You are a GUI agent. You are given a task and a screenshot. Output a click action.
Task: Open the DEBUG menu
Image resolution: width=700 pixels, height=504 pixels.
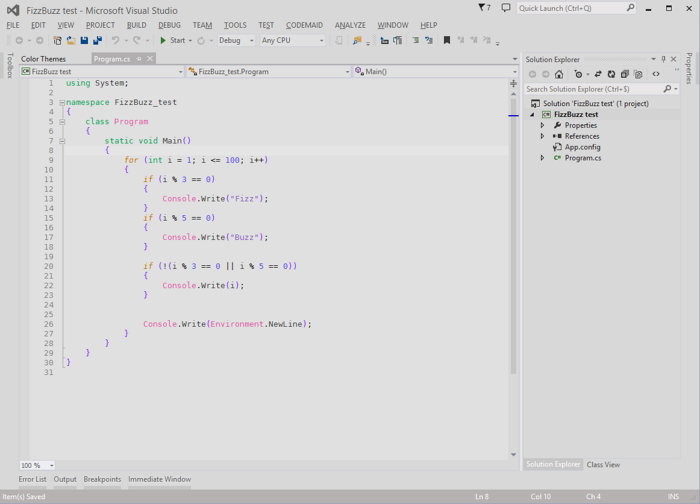[x=169, y=25]
